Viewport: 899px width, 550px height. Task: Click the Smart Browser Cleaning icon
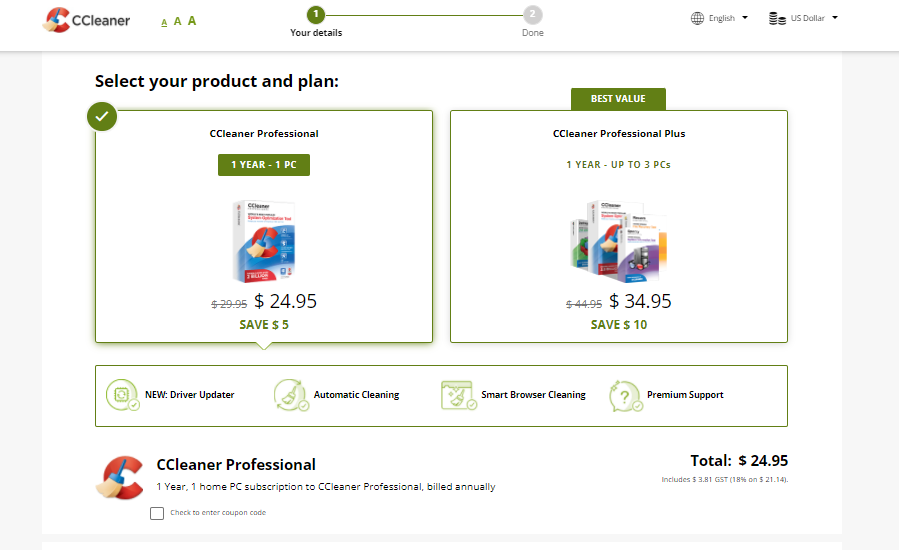tap(458, 395)
